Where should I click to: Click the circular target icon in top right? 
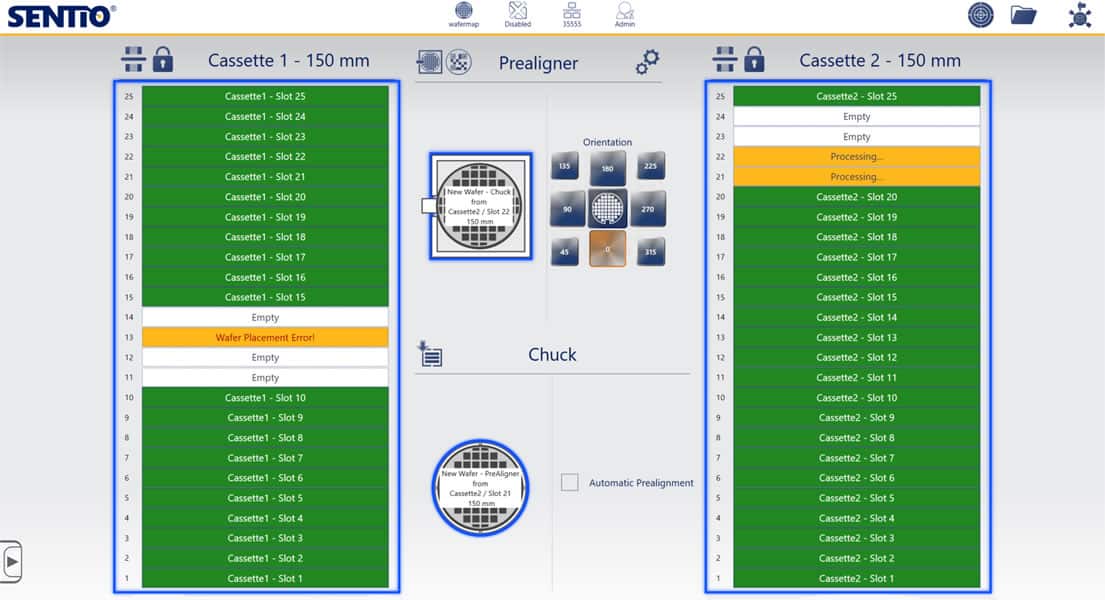coord(981,15)
